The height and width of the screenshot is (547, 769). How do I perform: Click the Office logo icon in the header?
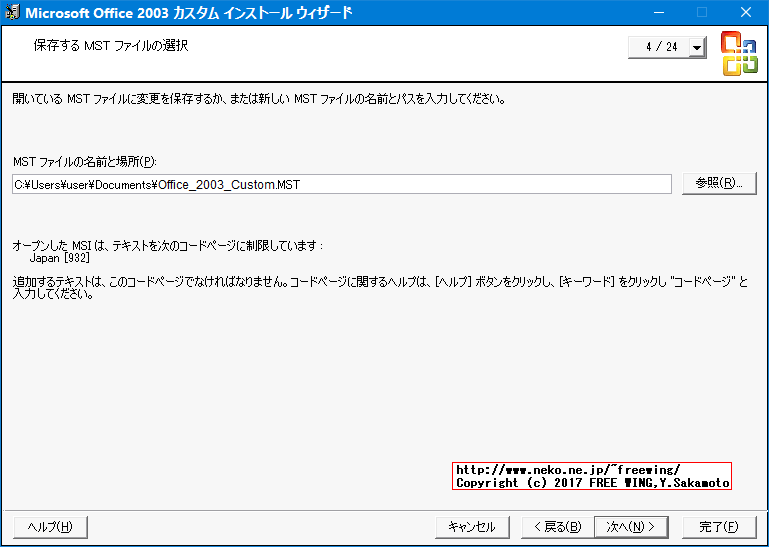click(x=739, y=53)
